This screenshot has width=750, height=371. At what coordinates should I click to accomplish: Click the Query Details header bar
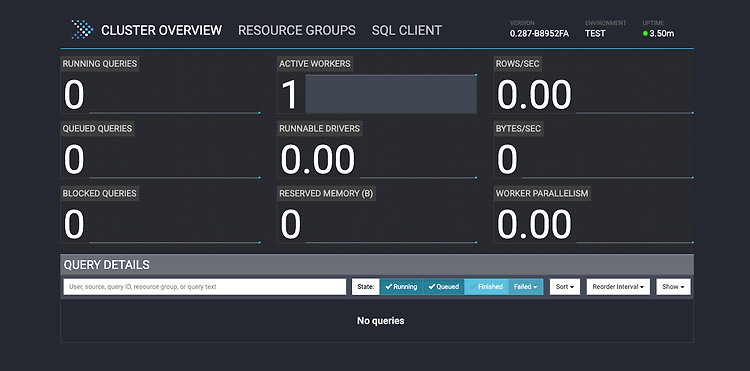[377, 265]
